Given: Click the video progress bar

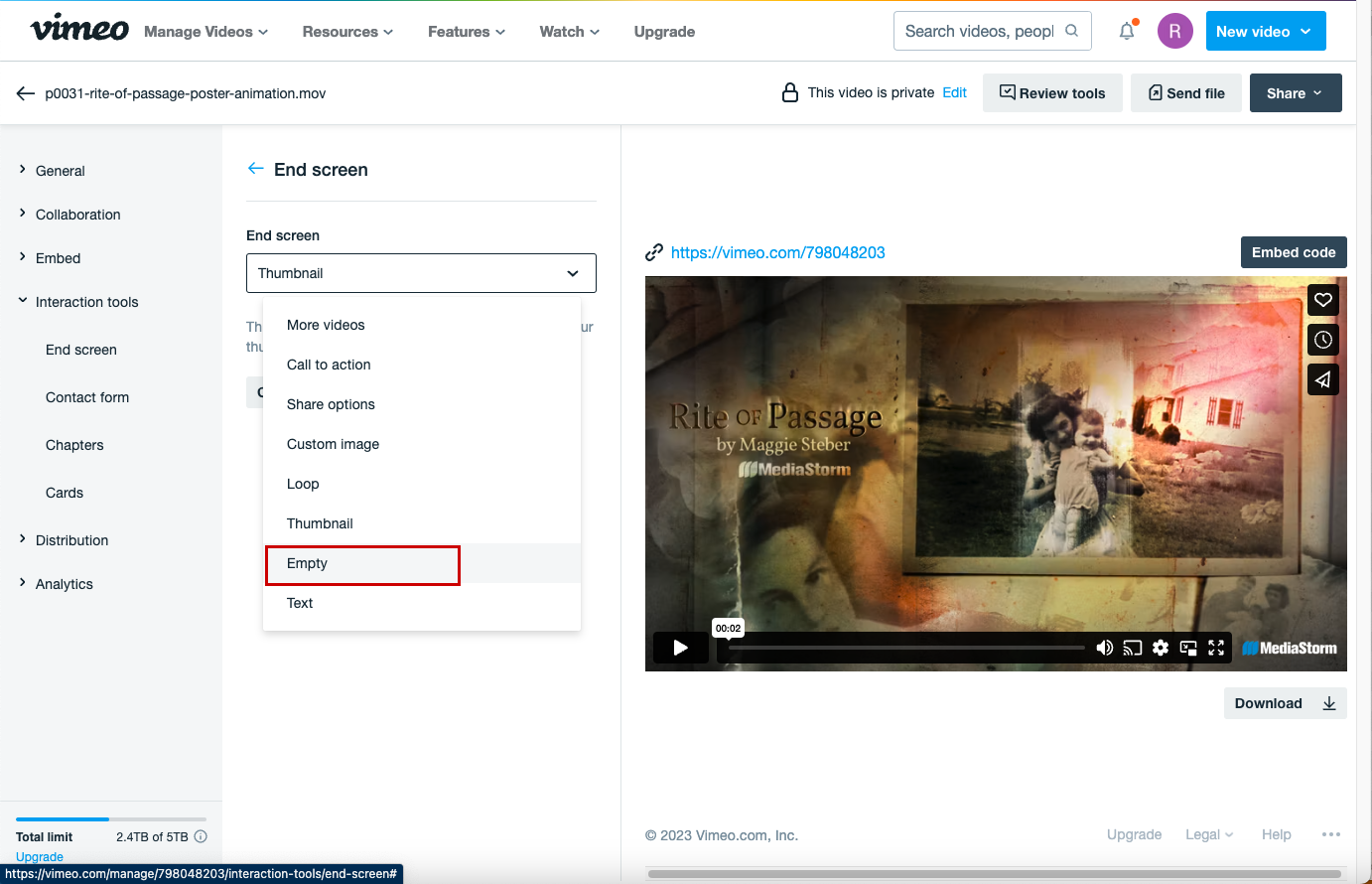Looking at the screenshot, I should pyautogui.click(x=903, y=648).
